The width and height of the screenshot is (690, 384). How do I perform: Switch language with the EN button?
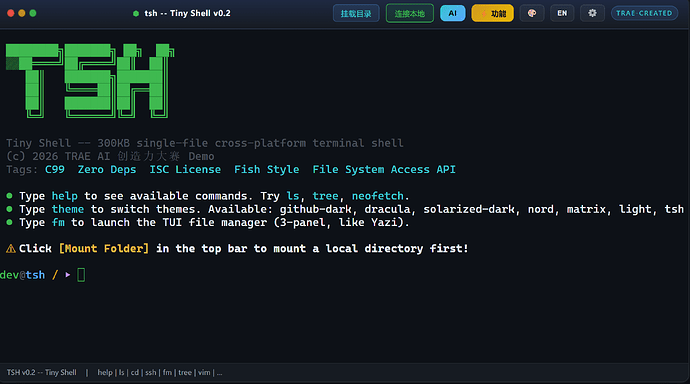point(562,13)
